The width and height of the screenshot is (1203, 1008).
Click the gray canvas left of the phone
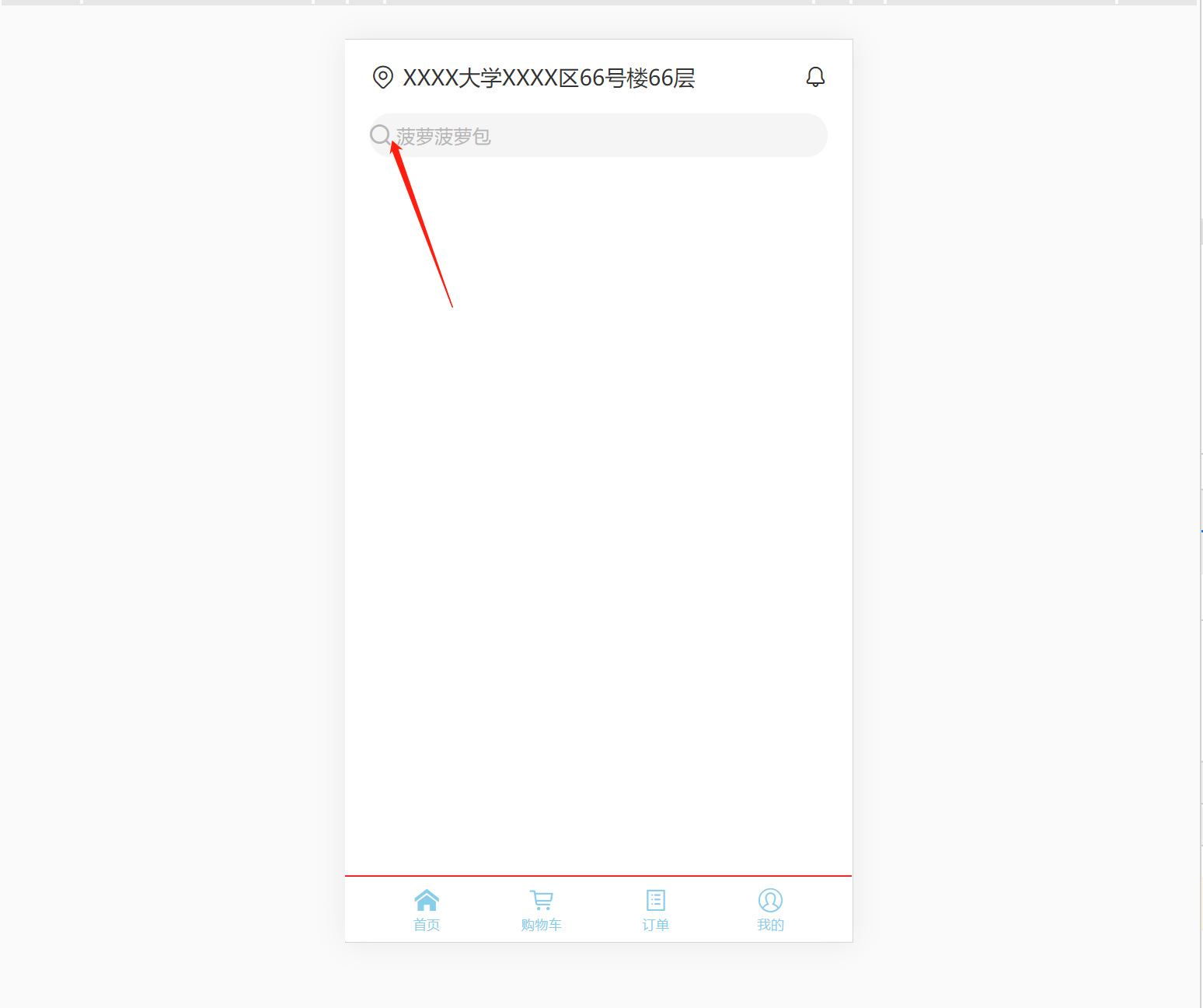pyautogui.click(x=171, y=505)
